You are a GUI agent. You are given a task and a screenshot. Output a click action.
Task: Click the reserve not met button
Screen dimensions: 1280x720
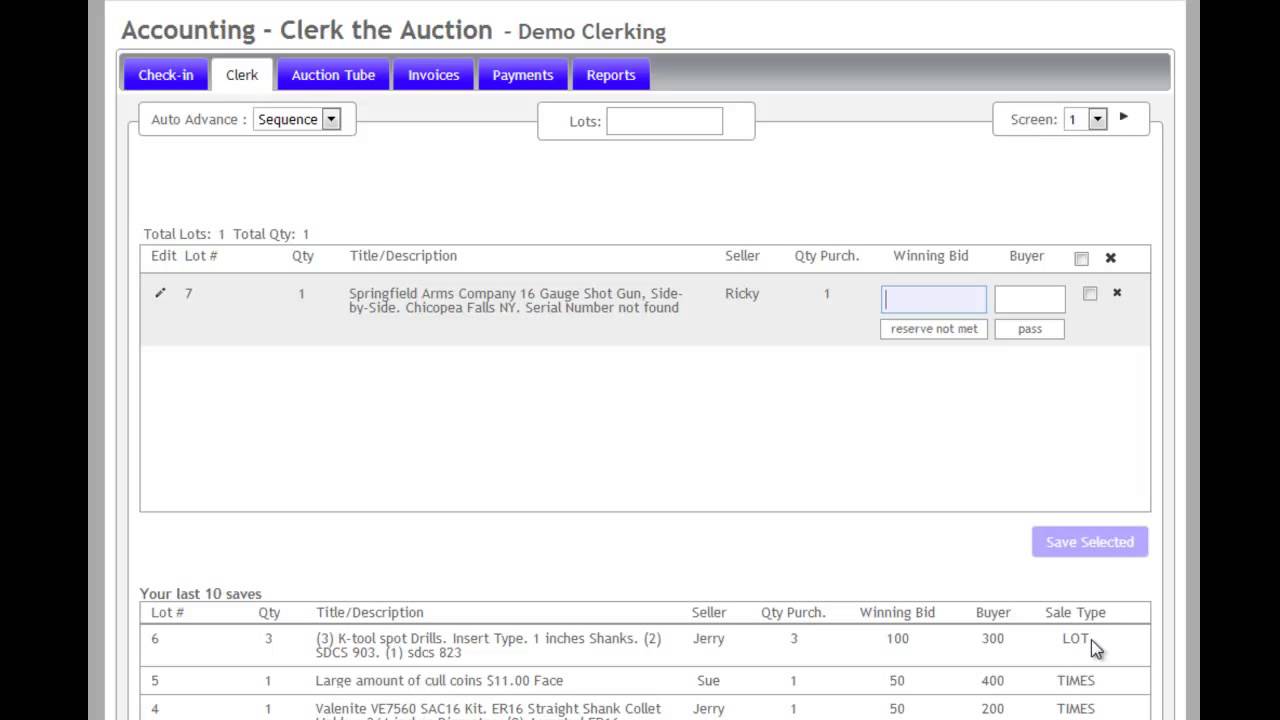coord(934,329)
